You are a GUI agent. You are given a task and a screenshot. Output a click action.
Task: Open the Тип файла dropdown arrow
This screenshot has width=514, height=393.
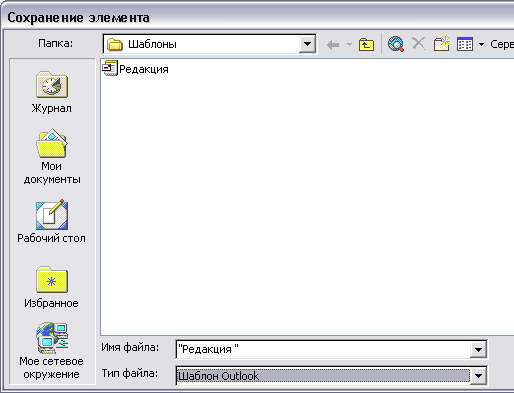478,376
